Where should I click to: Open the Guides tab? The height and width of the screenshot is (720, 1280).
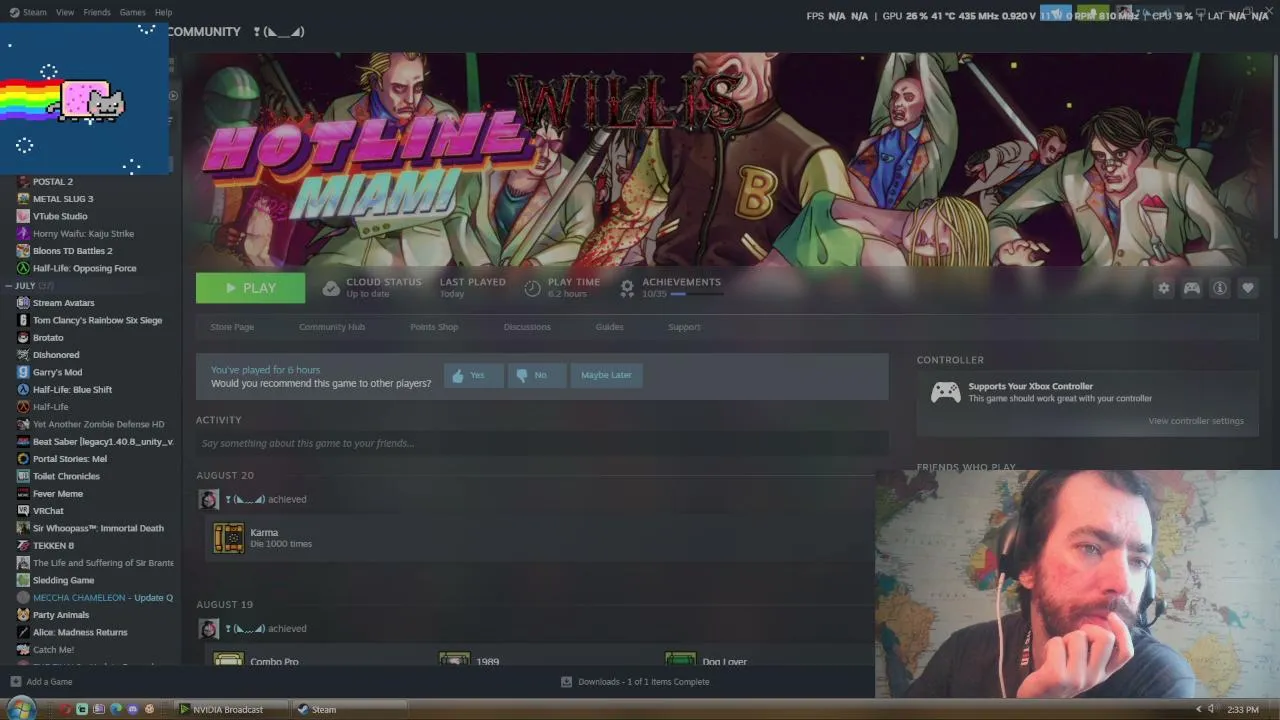pos(609,327)
